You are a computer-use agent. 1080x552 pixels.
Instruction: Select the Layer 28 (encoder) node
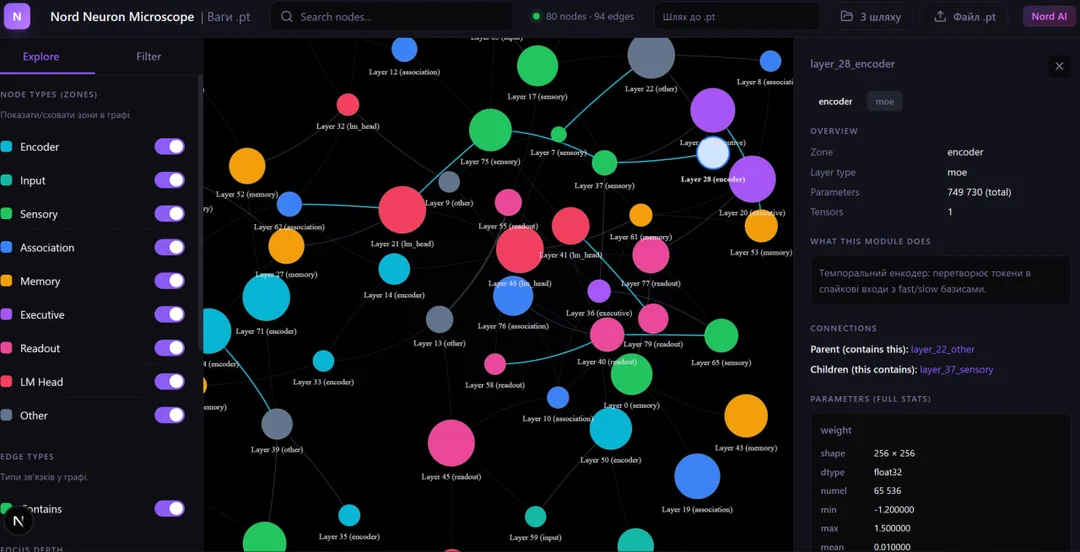pos(713,153)
